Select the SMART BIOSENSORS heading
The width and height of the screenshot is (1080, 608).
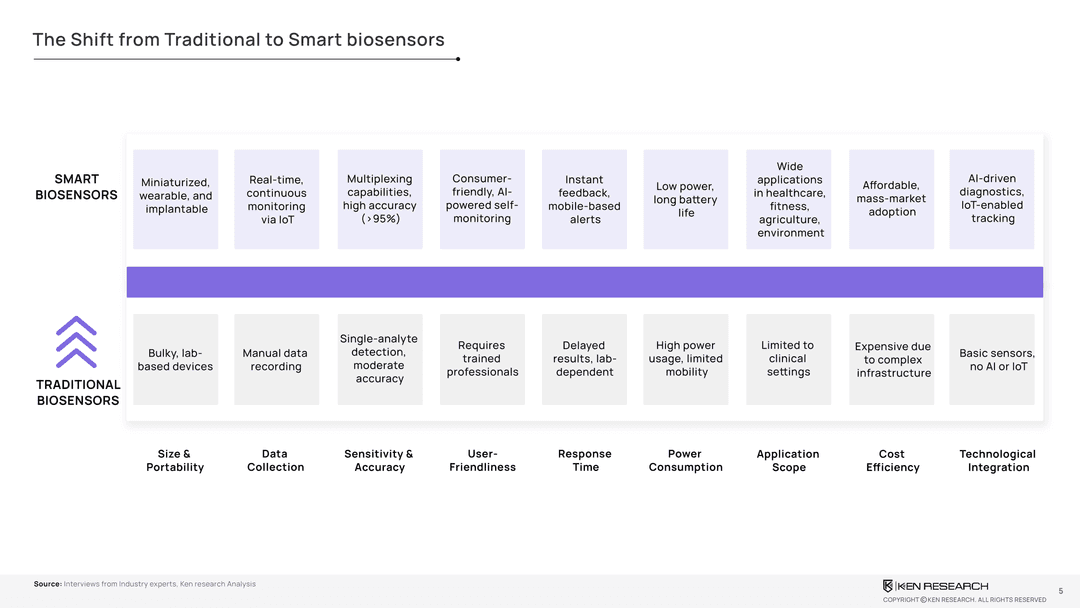[76, 187]
